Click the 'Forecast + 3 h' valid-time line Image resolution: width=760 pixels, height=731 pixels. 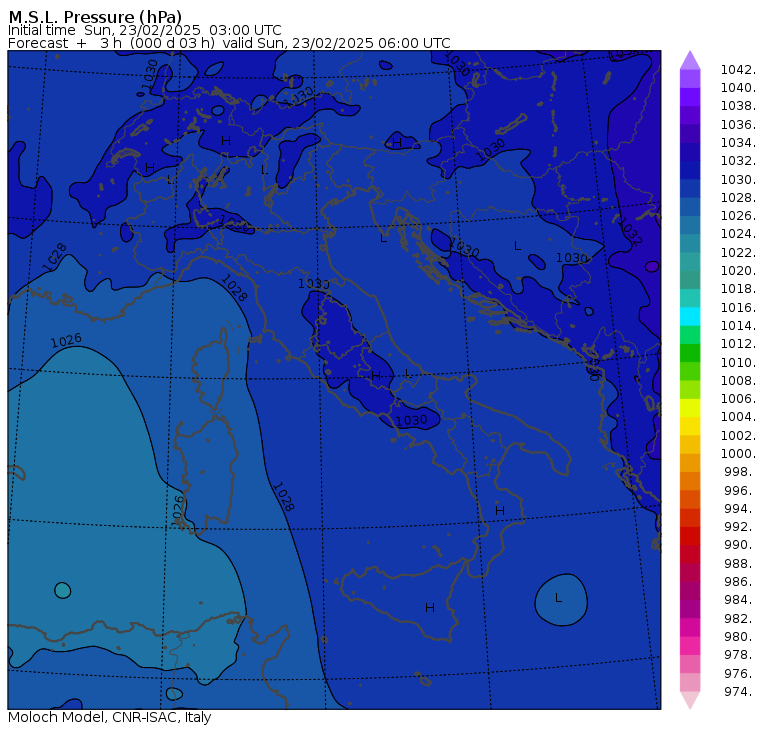(229, 43)
